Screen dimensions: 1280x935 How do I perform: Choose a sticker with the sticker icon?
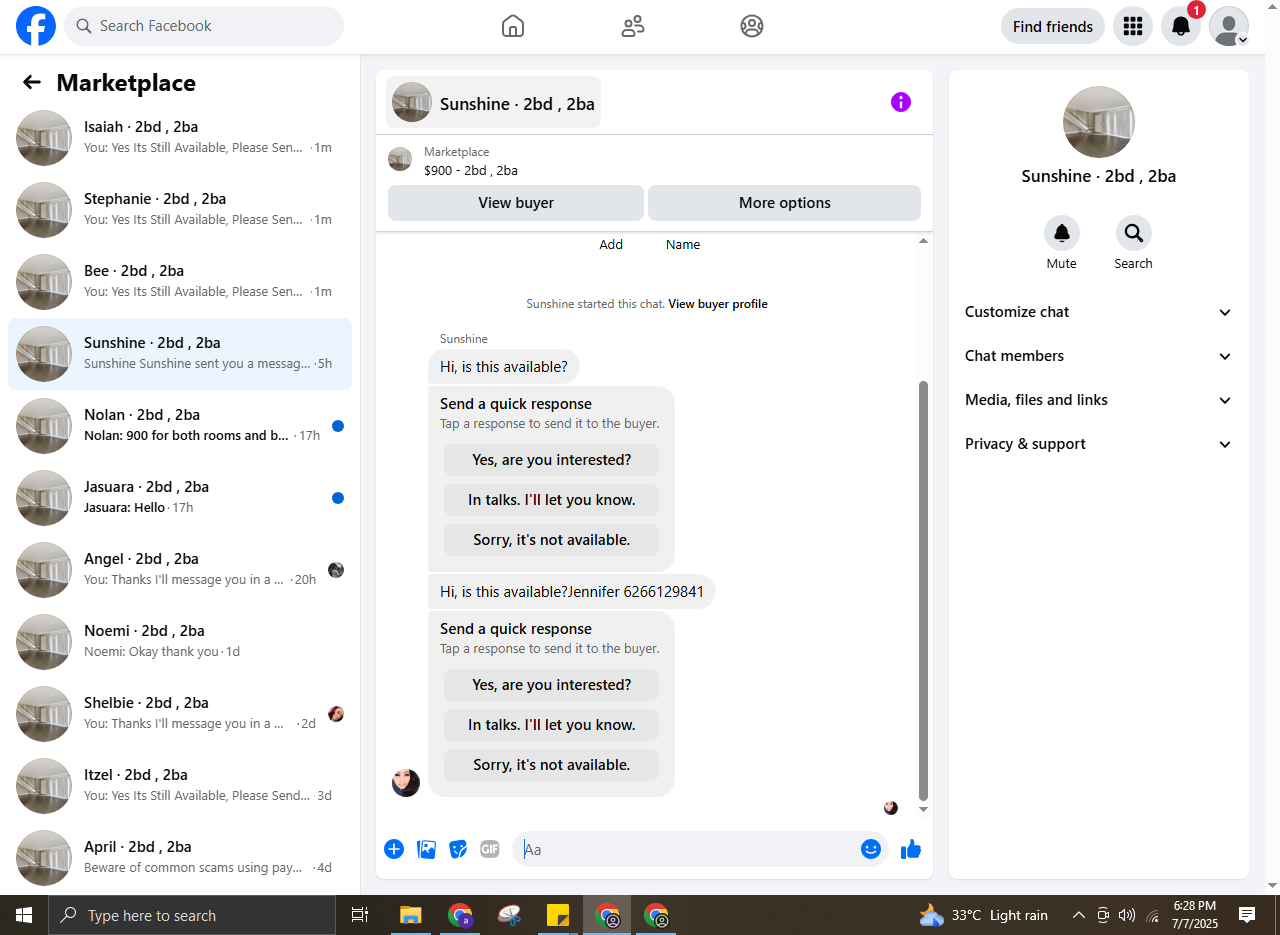[x=459, y=849]
